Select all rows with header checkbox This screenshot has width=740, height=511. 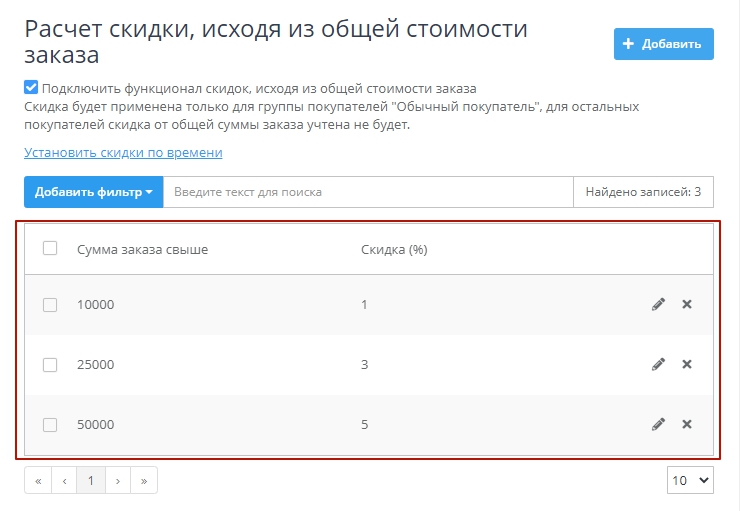[x=50, y=249]
